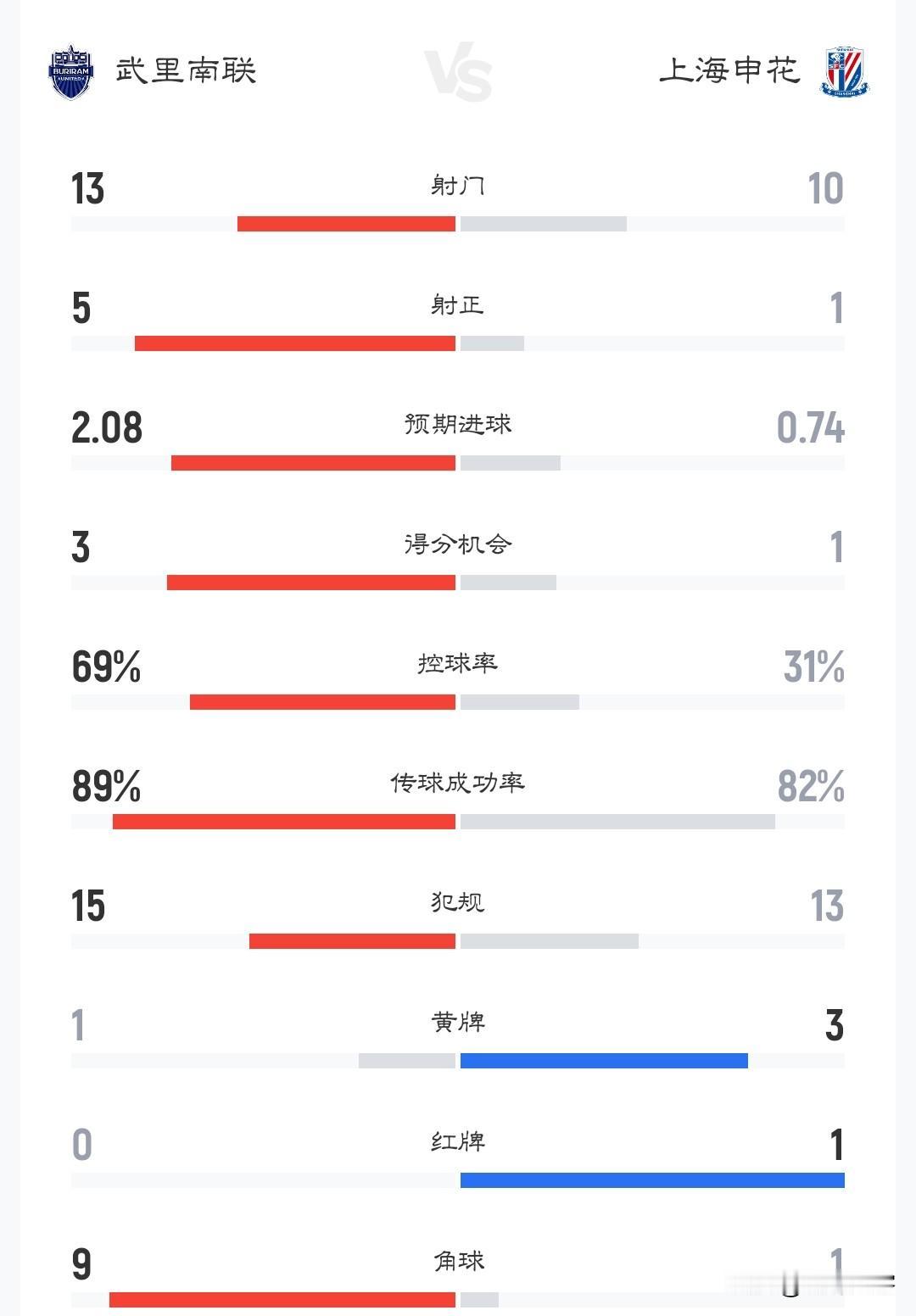Click the 射门 stat label

point(458,185)
